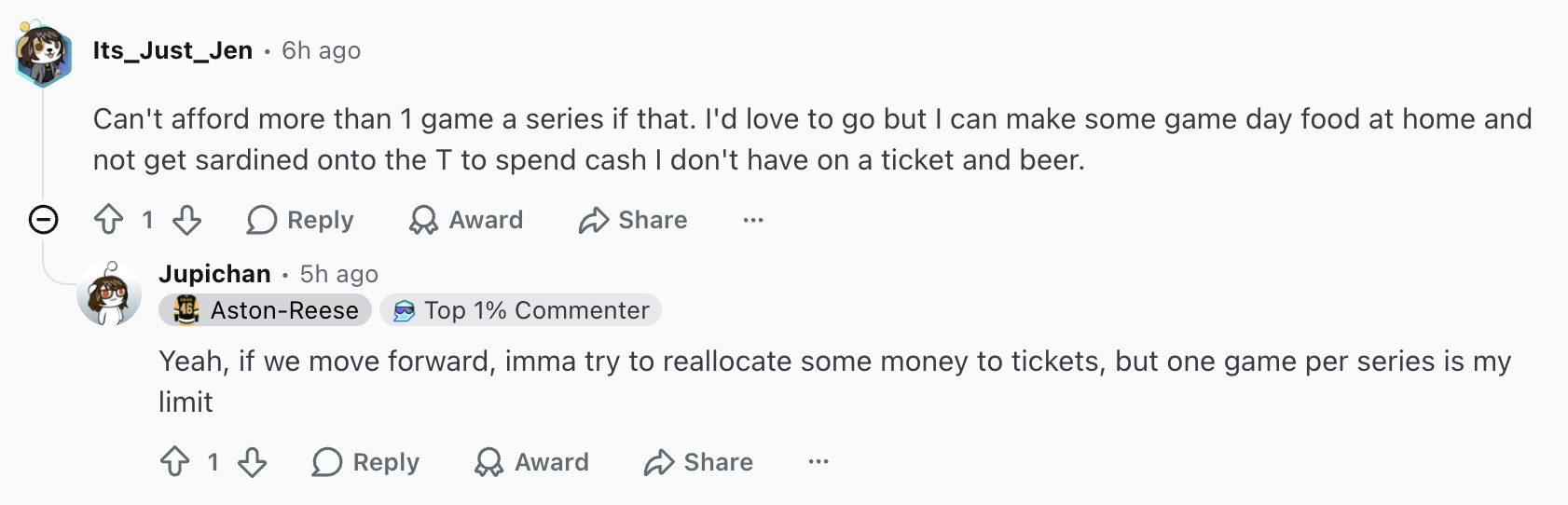
Task: Upvote the Its_Just_Jen comment
Action: 109,220
